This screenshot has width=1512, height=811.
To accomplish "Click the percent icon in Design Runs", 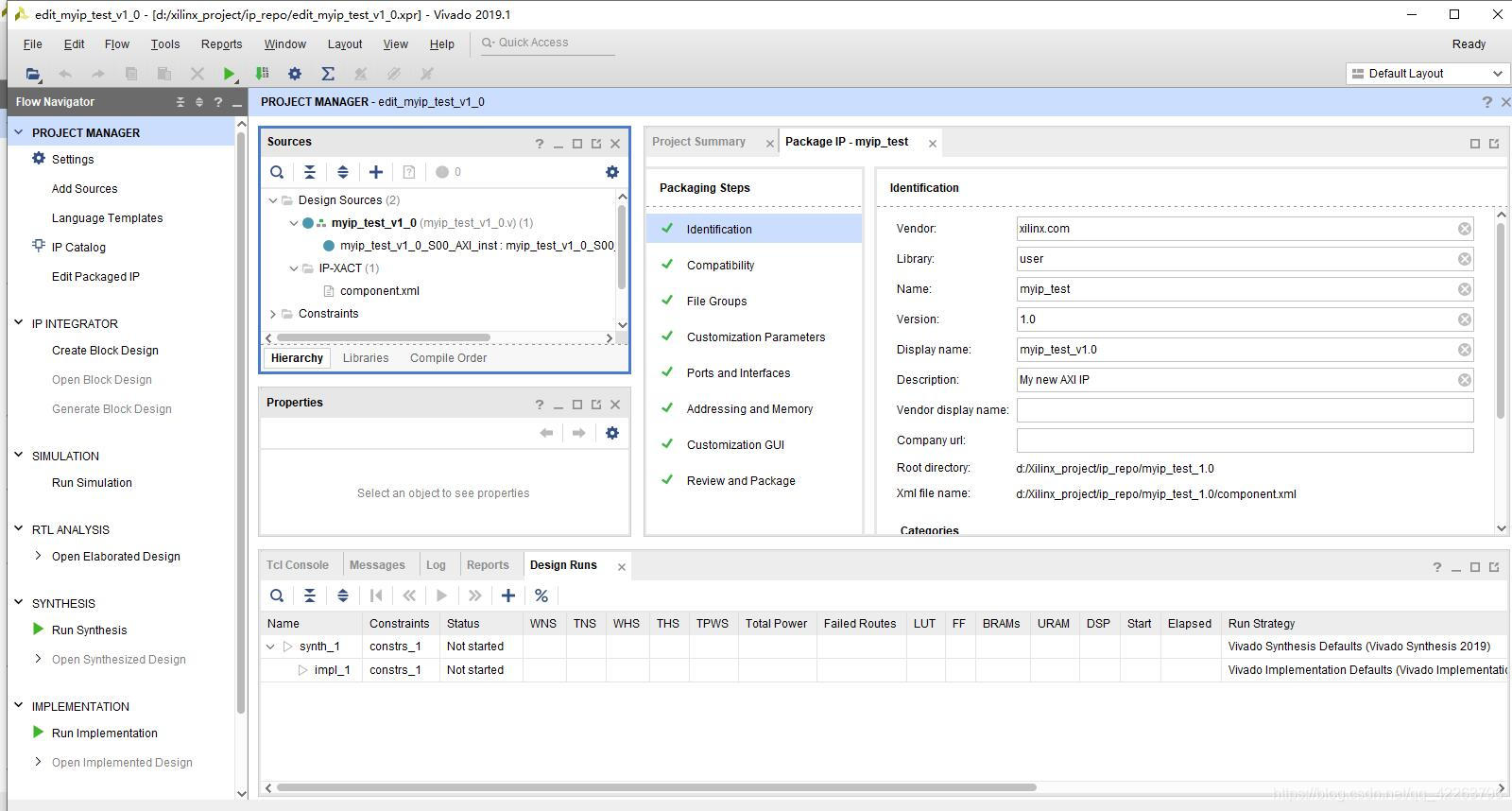I will [x=541, y=595].
